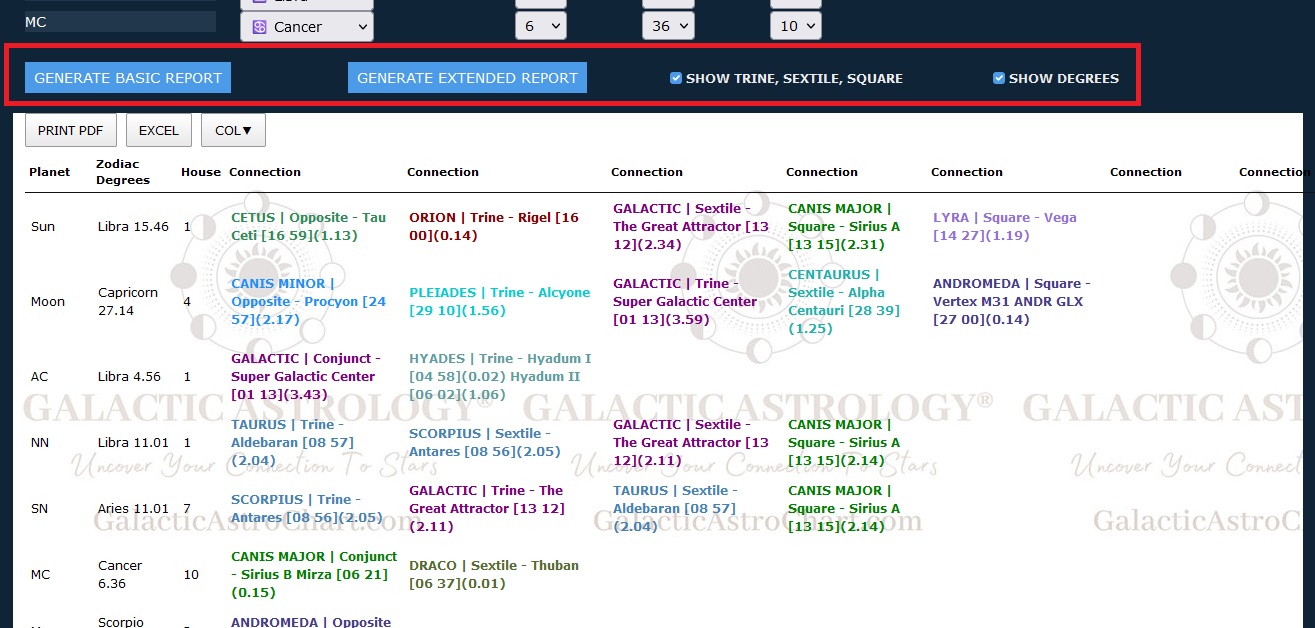Export the table with Excel button

(x=158, y=131)
